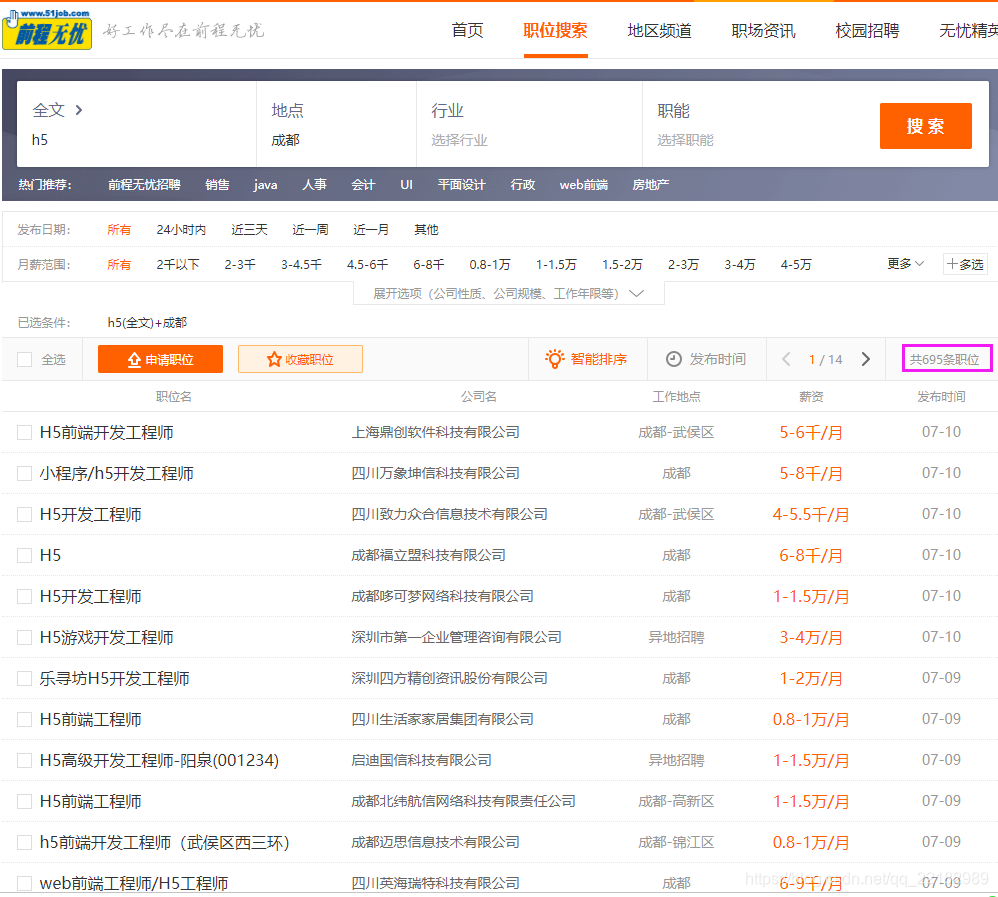This screenshot has height=897, width=998.
Task: Check the box for 乐寻坊H5开发工程师
Action: tap(25, 679)
